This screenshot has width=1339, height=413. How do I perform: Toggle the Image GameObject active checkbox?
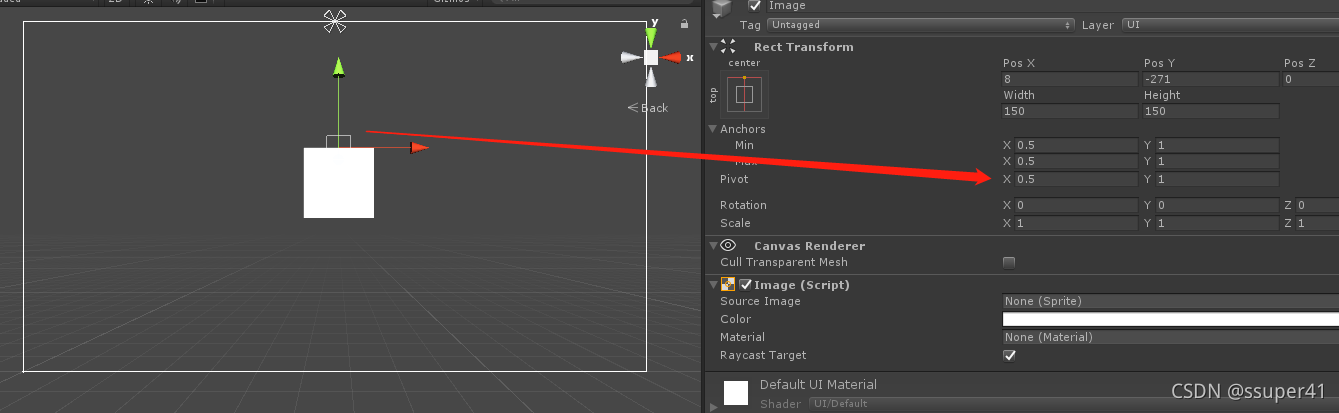click(755, 6)
